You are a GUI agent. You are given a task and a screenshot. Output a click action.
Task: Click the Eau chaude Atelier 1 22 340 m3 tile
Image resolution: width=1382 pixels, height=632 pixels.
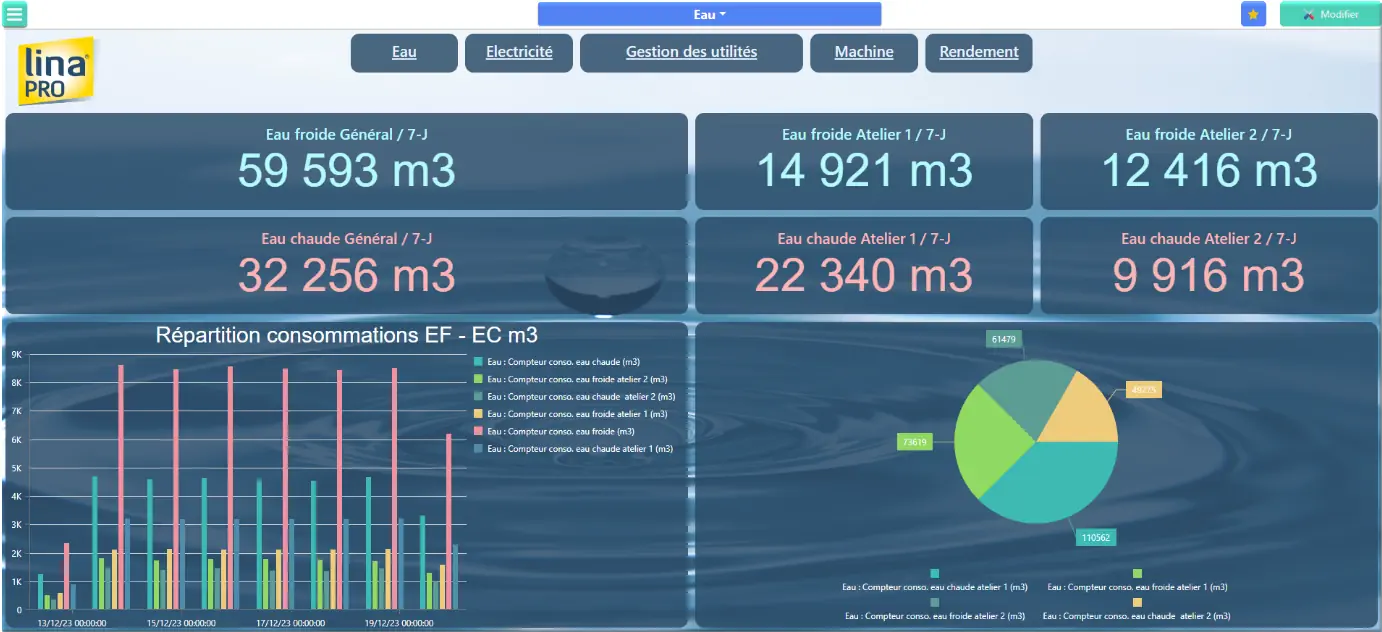863,265
